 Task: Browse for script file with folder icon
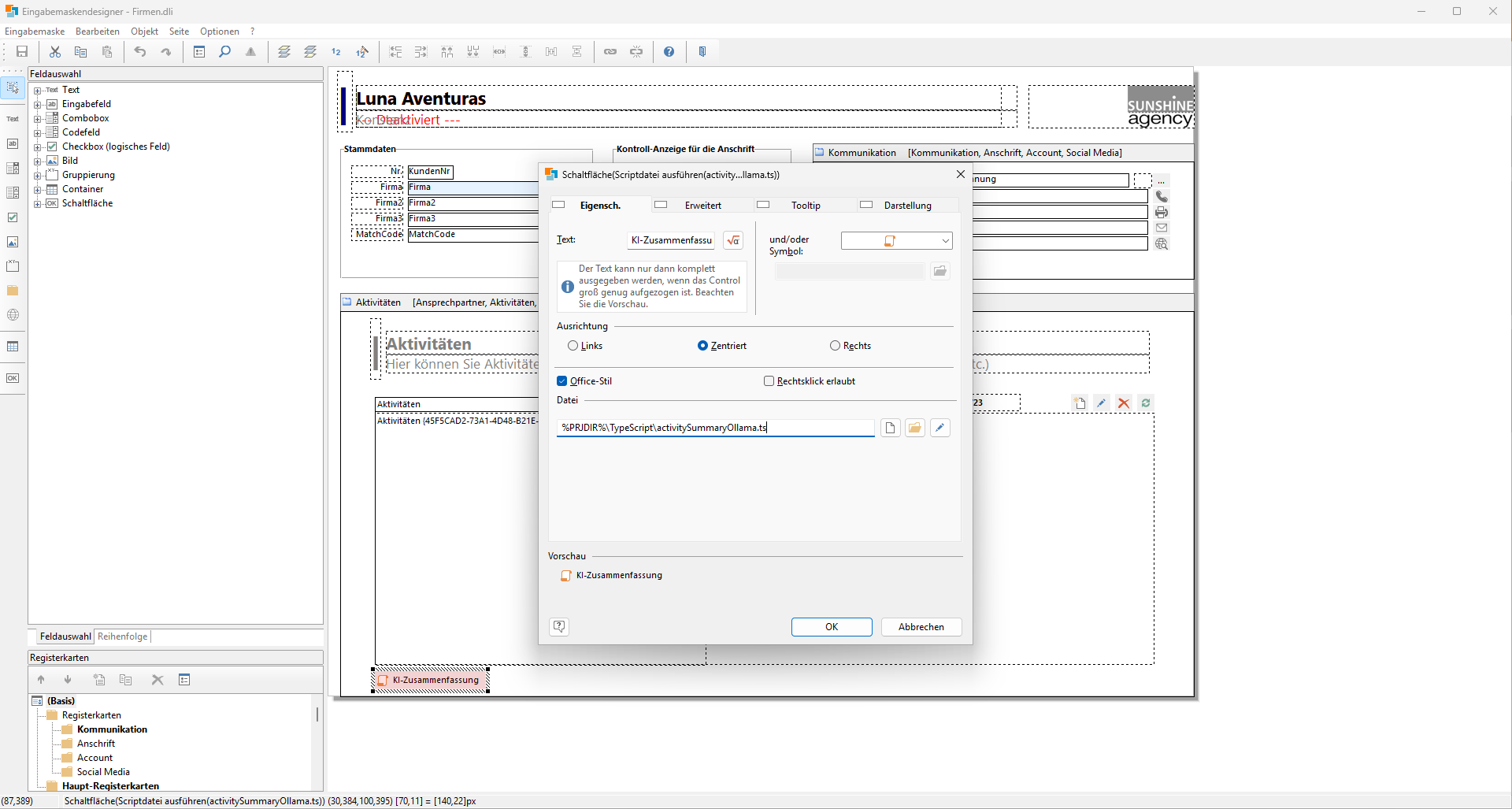pyautogui.click(x=914, y=428)
